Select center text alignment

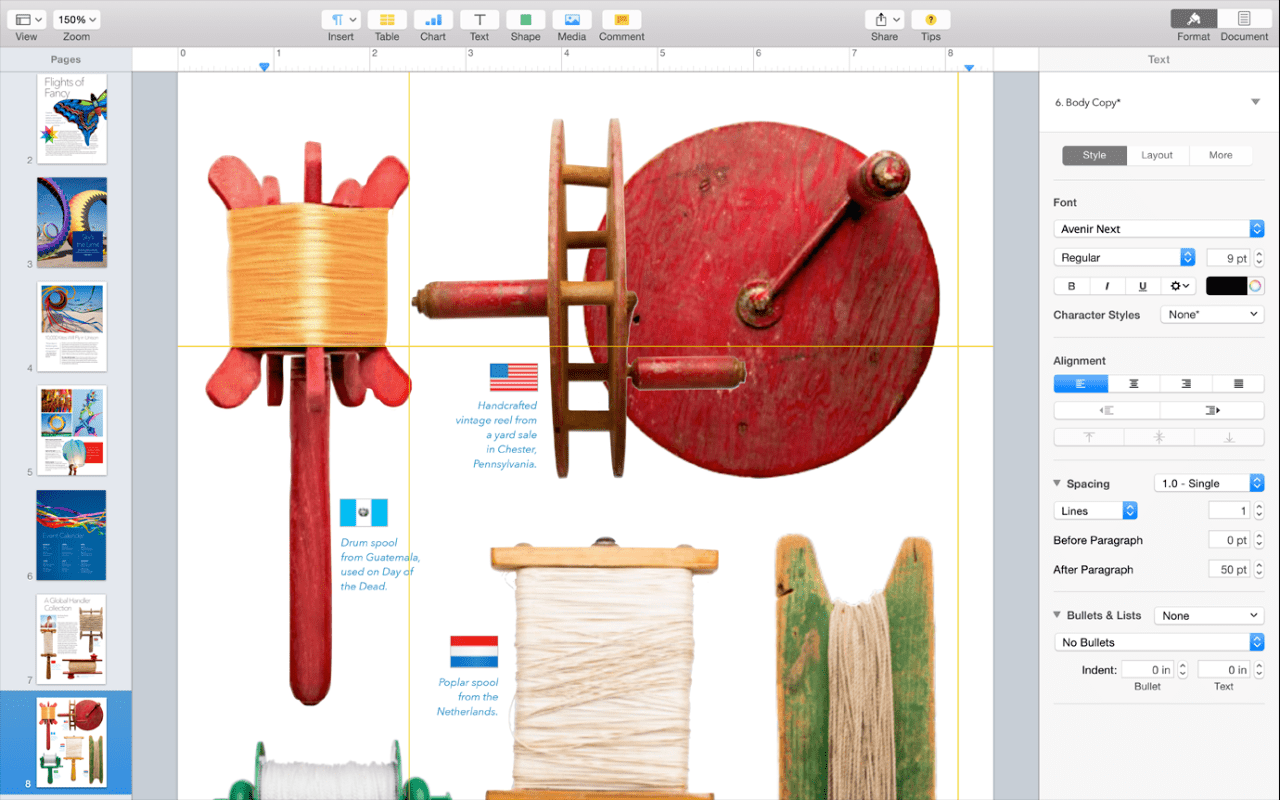pyautogui.click(x=1133, y=384)
